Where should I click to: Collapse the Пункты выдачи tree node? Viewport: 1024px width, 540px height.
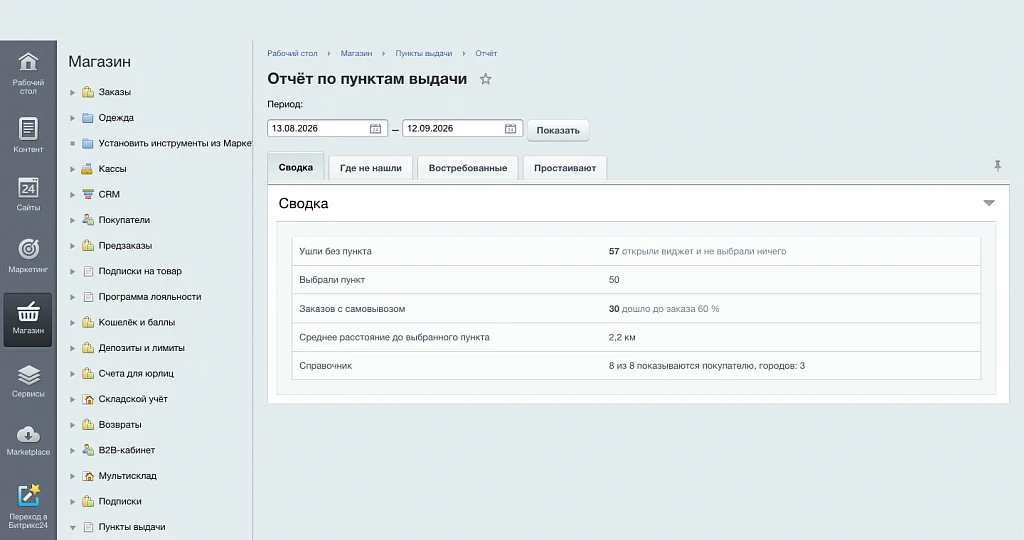point(72,527)
